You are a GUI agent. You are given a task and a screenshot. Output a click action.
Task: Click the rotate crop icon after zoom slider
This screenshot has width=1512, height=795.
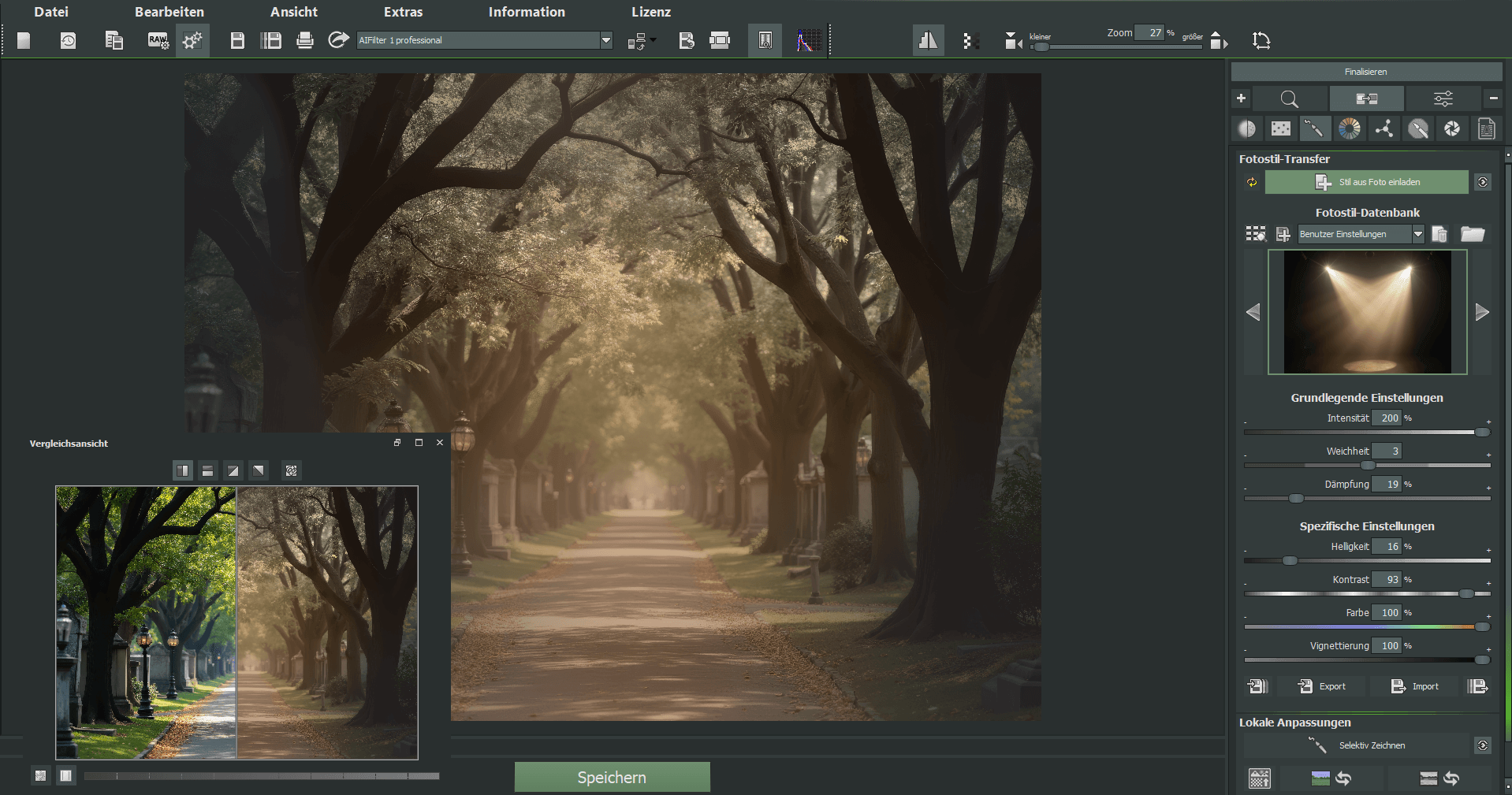tap(1261, 40)
